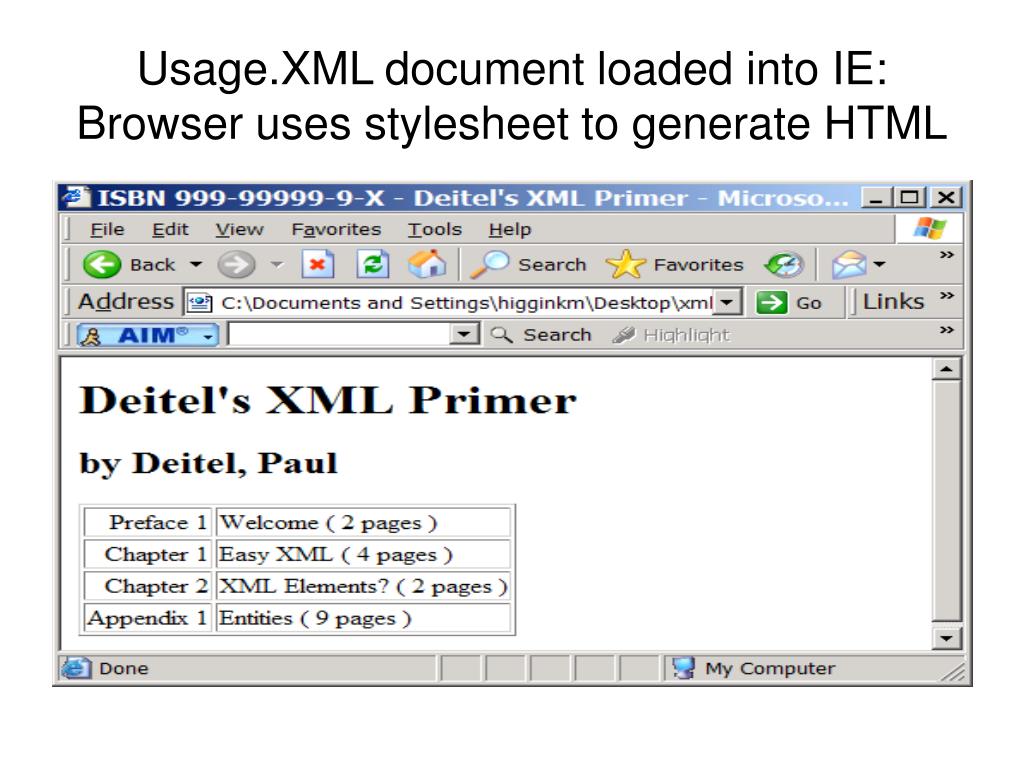The height and width of the screenshot is (768, 1024).
Task: Click the Done status bar text
Action: [x=123, y=669]
